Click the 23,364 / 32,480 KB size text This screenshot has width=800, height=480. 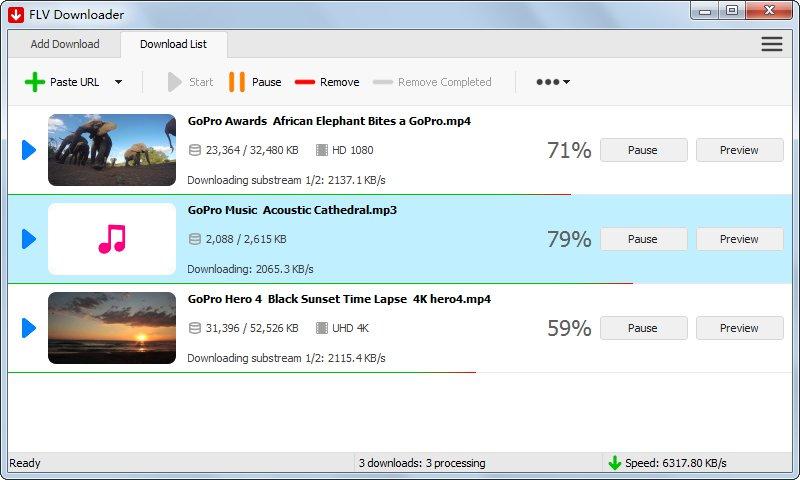pyautogui.click(x=252, y=150)
